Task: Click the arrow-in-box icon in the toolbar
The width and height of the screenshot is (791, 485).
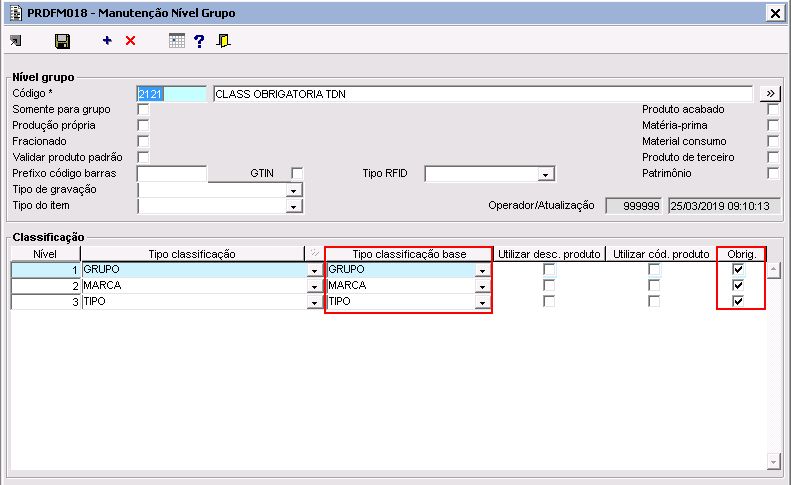Action: click(x=16, y=41)
